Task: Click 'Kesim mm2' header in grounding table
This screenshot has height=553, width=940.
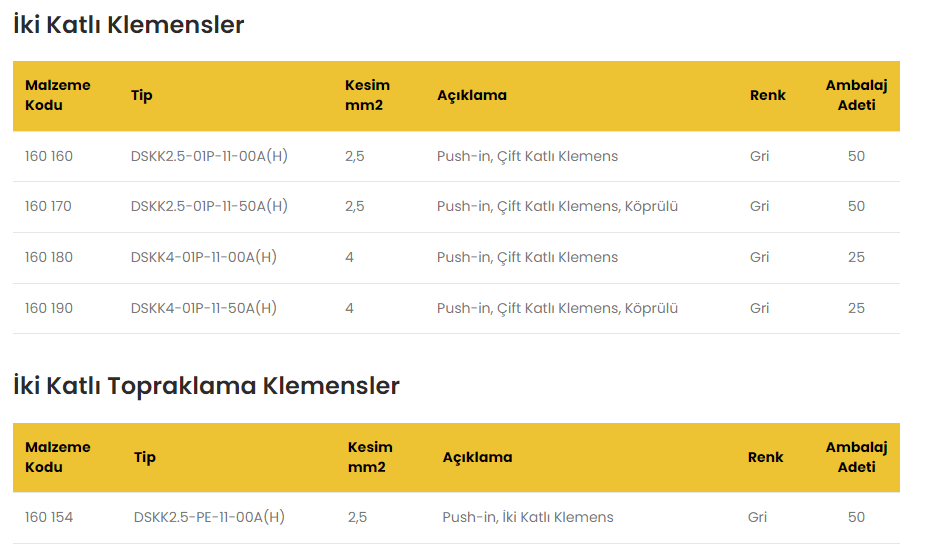Action: (370, 457)
